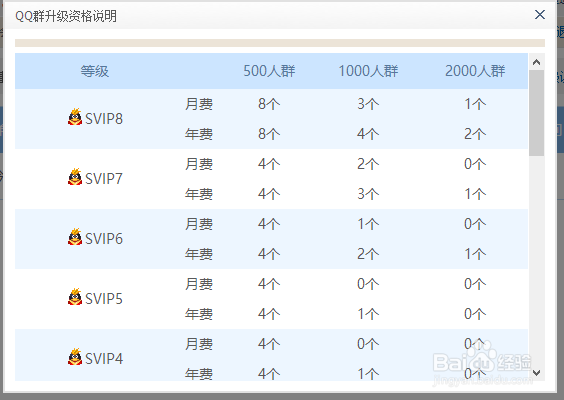Click 年费 in the SVIP7 row

point(199,194)
